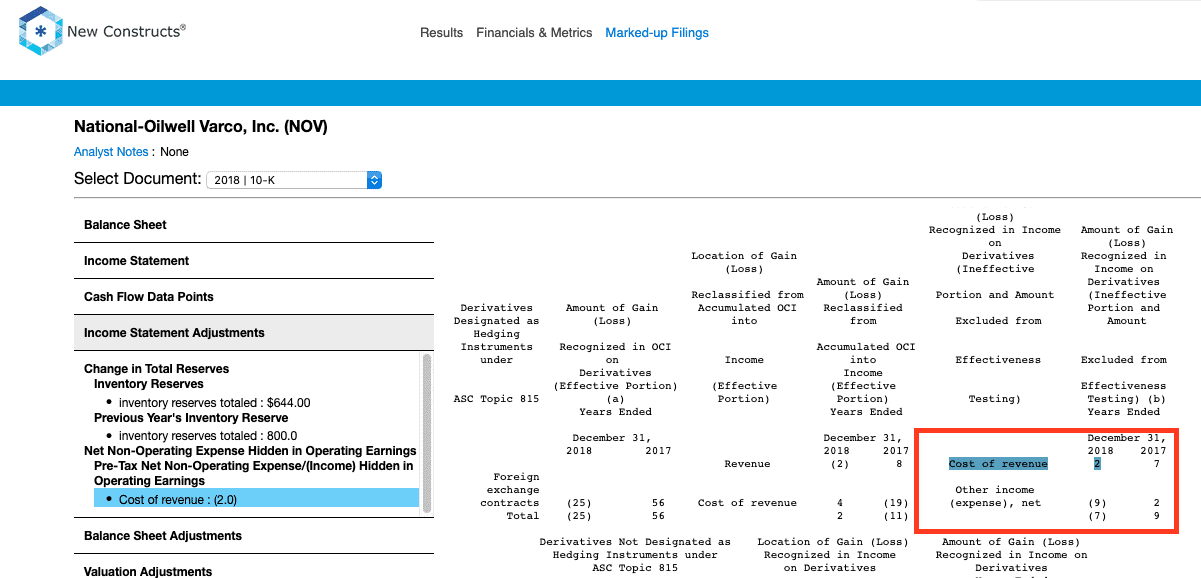Image resolution: width=1201 pixels, height=578 pixels.
Task: Click the 'Total' row label in table
Action: (x=523, y=516)
